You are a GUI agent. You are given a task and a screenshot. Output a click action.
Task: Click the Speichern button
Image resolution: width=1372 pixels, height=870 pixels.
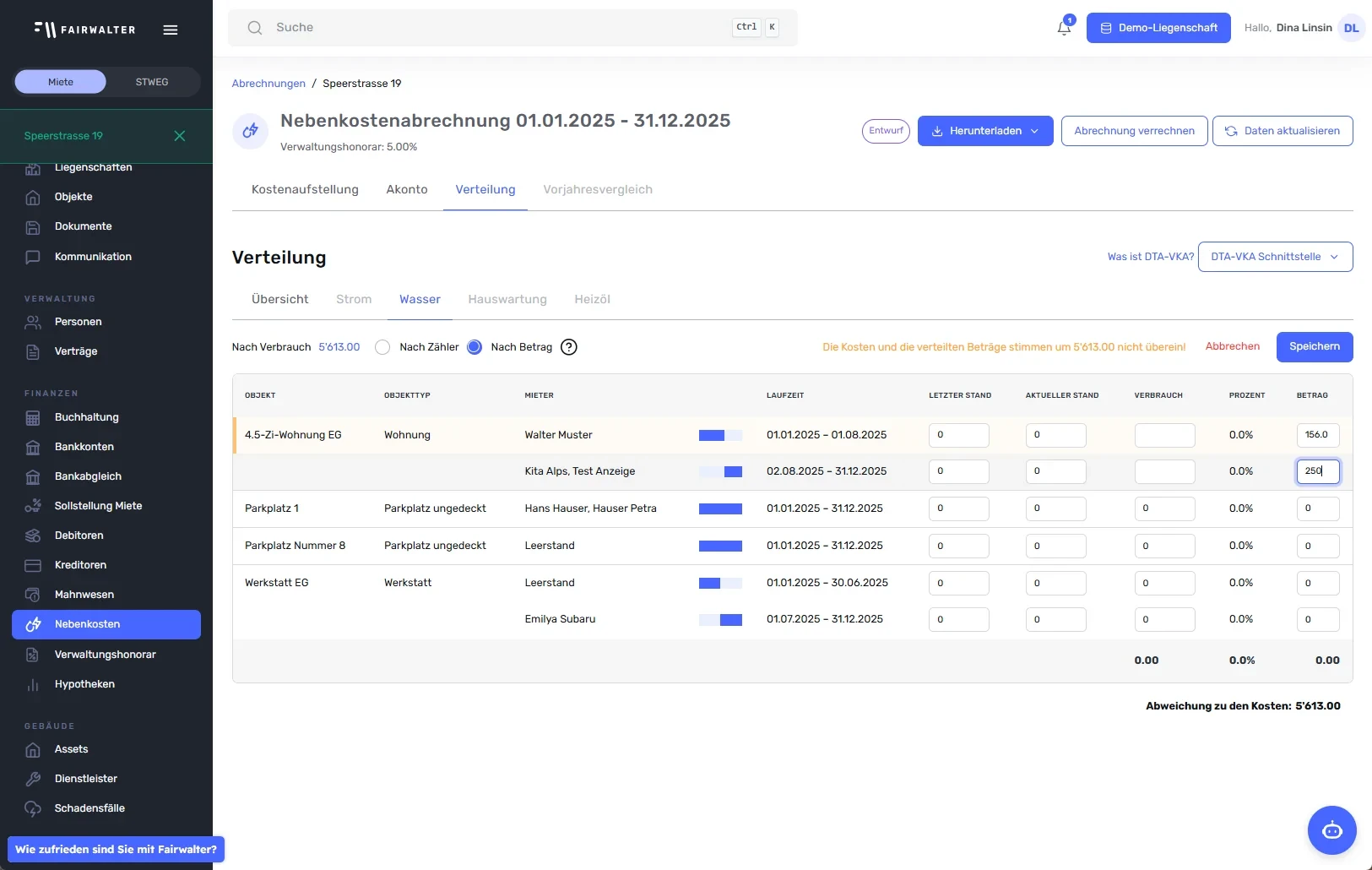pos(1315,347)
